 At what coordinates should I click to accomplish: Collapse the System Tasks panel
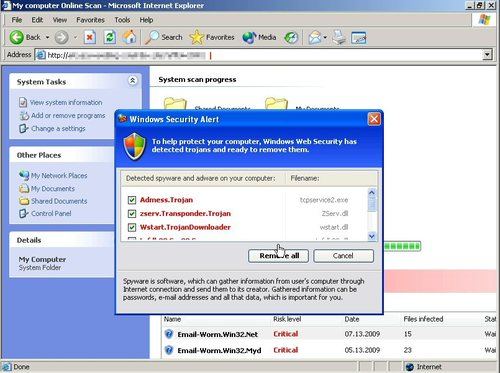point(132,80)
